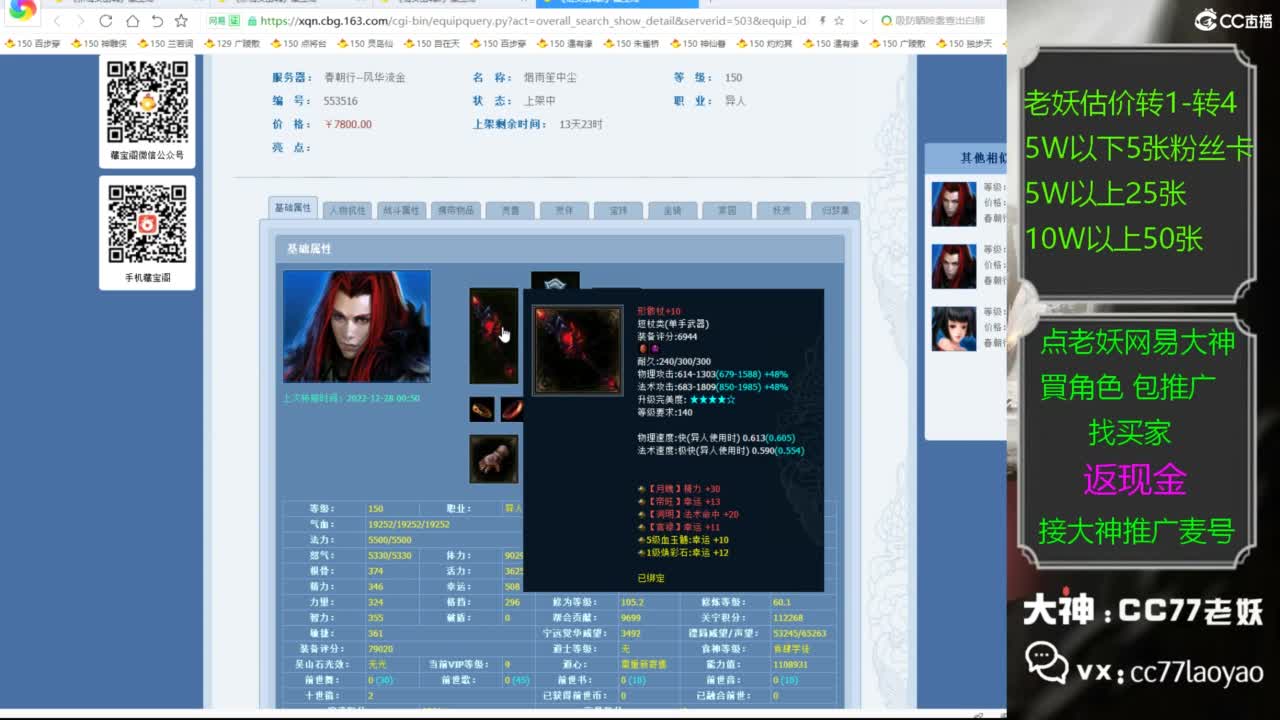Screen dimensions: 1280x720
Task: Click the large weapon image in tooltip
Action: click(x=578, y=350)
